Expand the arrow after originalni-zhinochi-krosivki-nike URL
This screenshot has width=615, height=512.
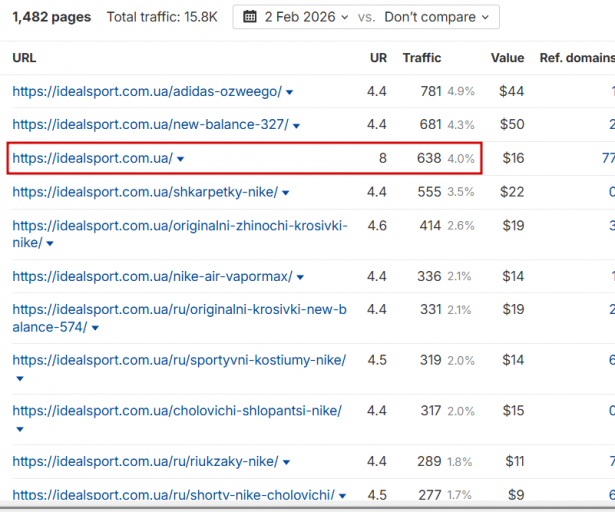(x=50, y=244)
